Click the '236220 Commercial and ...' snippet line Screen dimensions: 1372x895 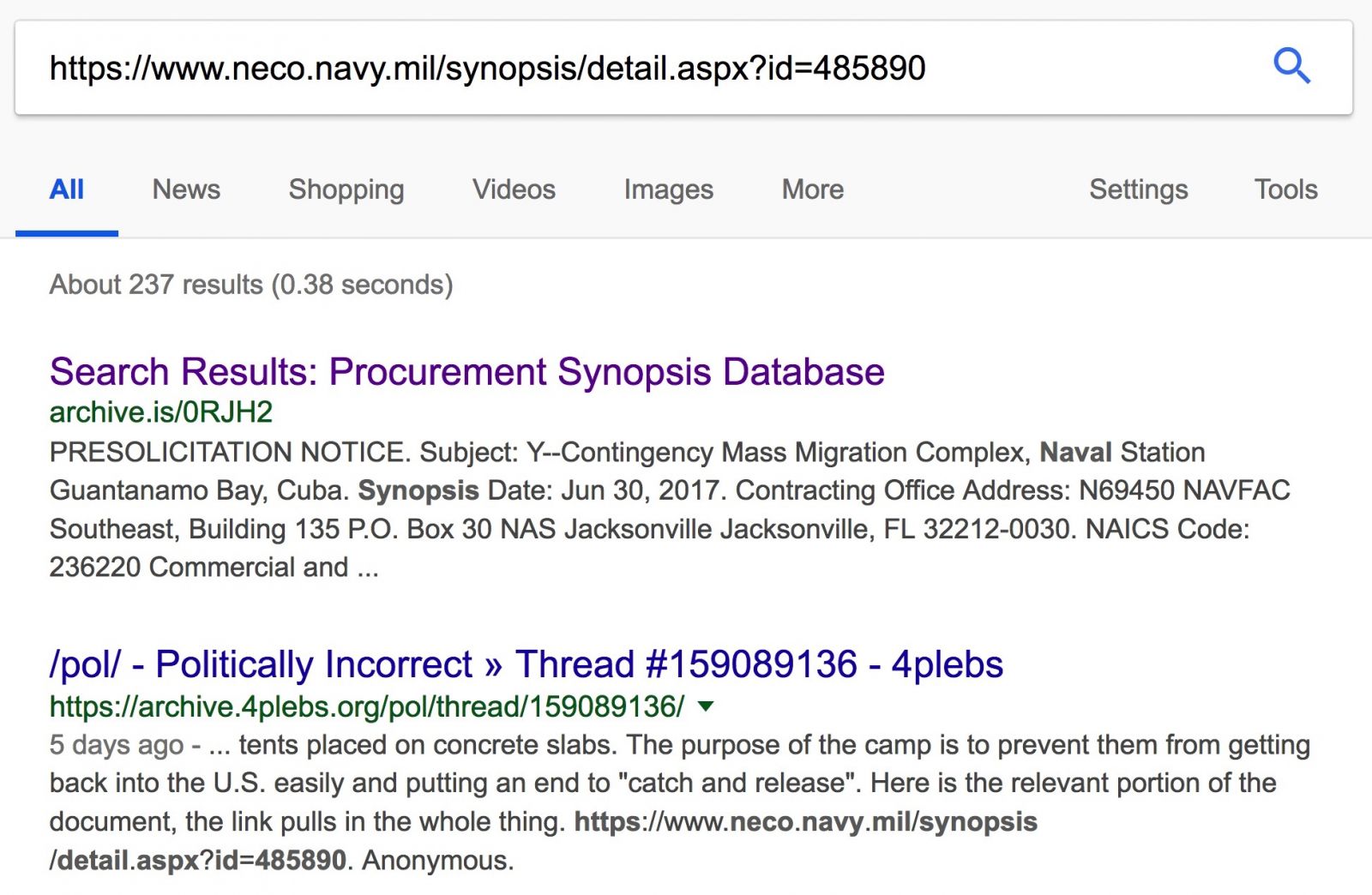214,568
